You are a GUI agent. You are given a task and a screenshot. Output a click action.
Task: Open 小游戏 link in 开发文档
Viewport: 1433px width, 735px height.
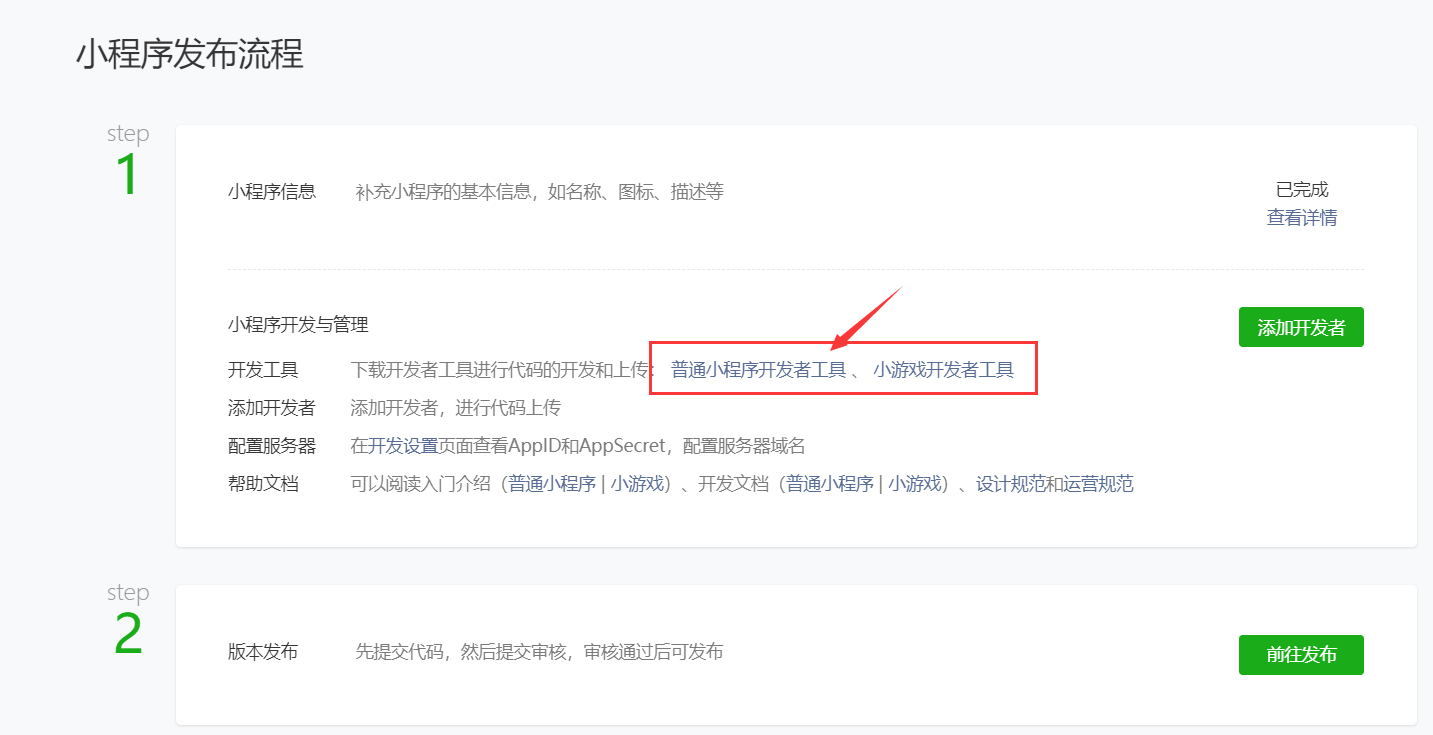click(916, 484)
